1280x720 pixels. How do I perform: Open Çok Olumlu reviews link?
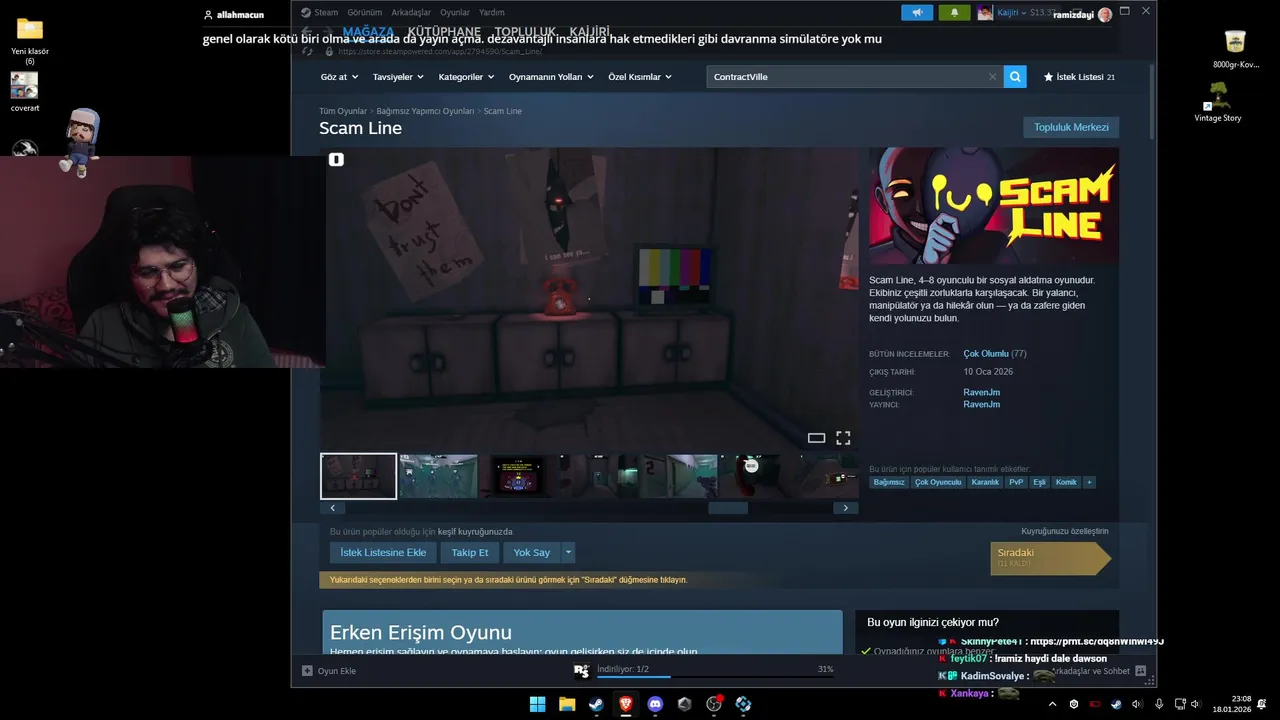pos(986,354)
